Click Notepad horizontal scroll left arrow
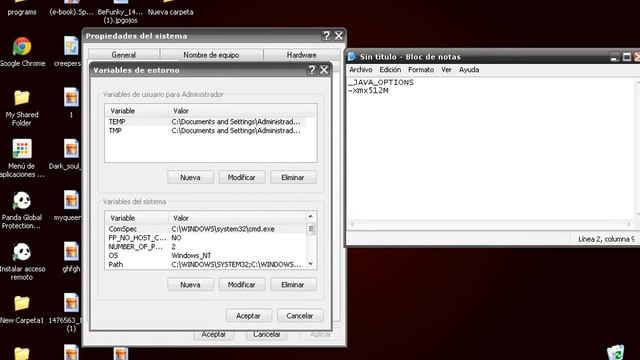The height and width of the screenshot is (360, 640). 352,224
